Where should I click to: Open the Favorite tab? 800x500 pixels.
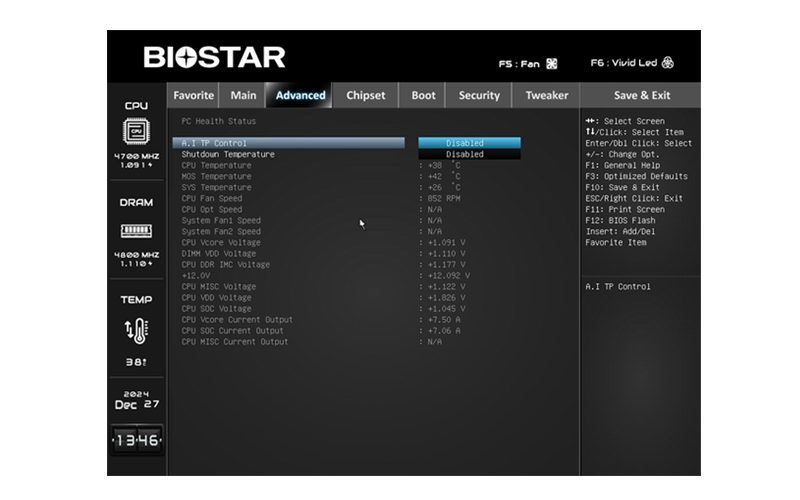193,95
